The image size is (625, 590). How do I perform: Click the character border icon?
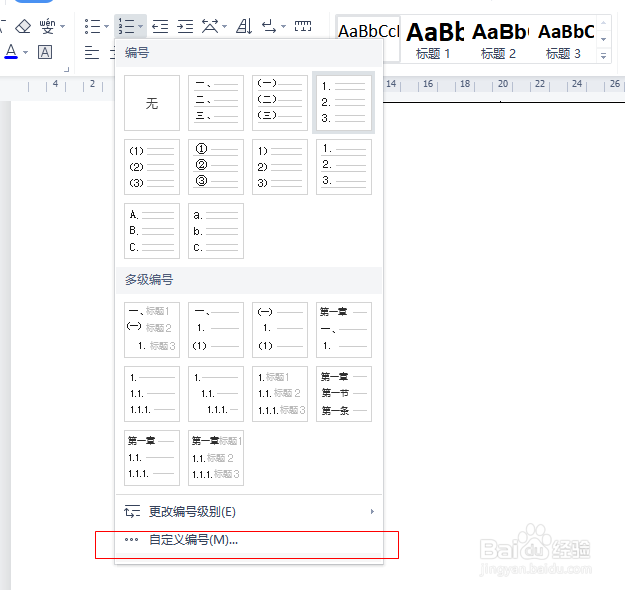pos(45,52)
